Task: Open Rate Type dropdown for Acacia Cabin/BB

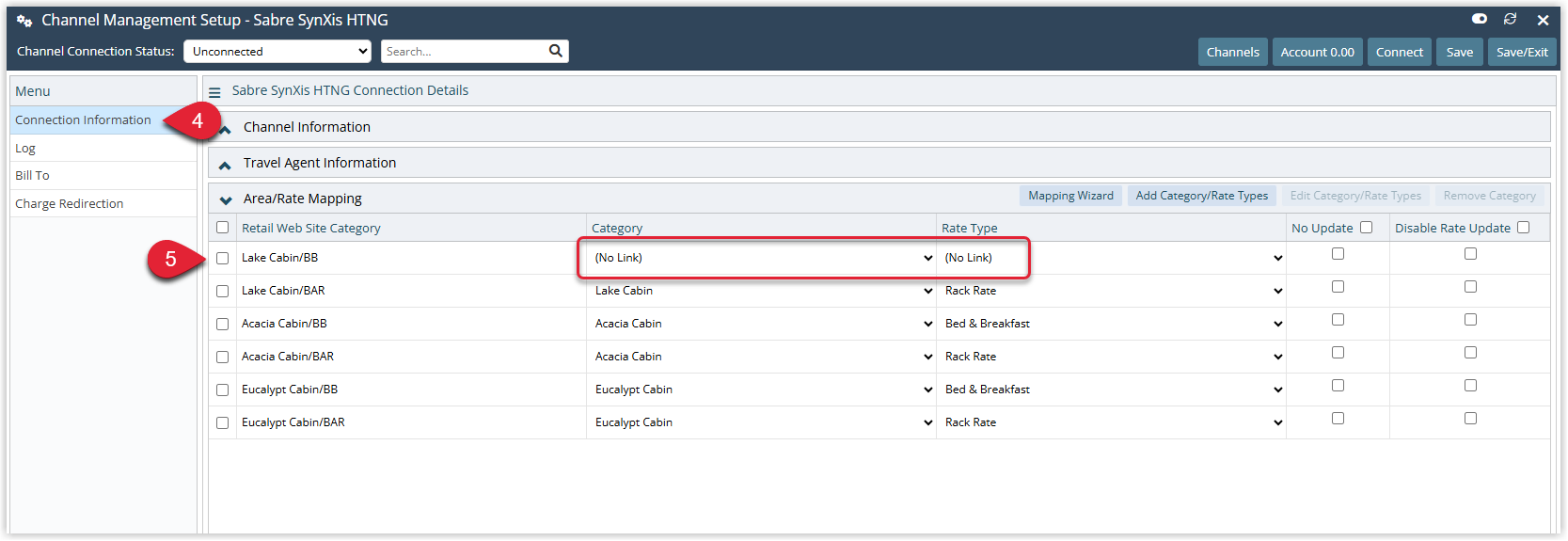Action: click(1112, 324)
